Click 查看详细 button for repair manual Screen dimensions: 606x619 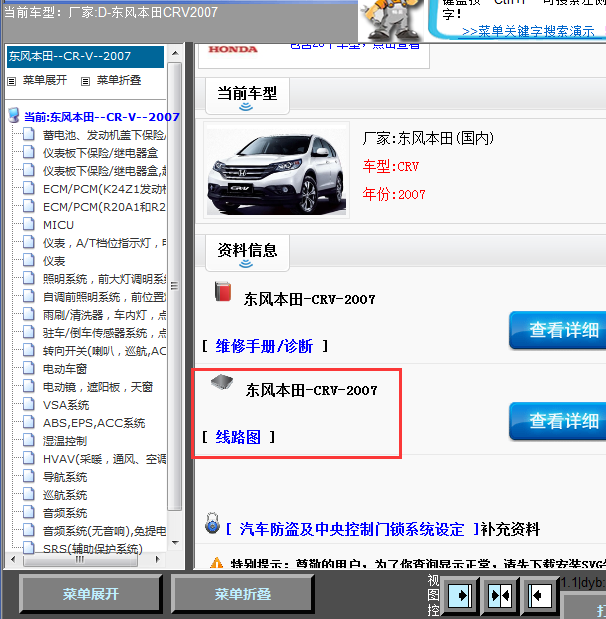557,330
